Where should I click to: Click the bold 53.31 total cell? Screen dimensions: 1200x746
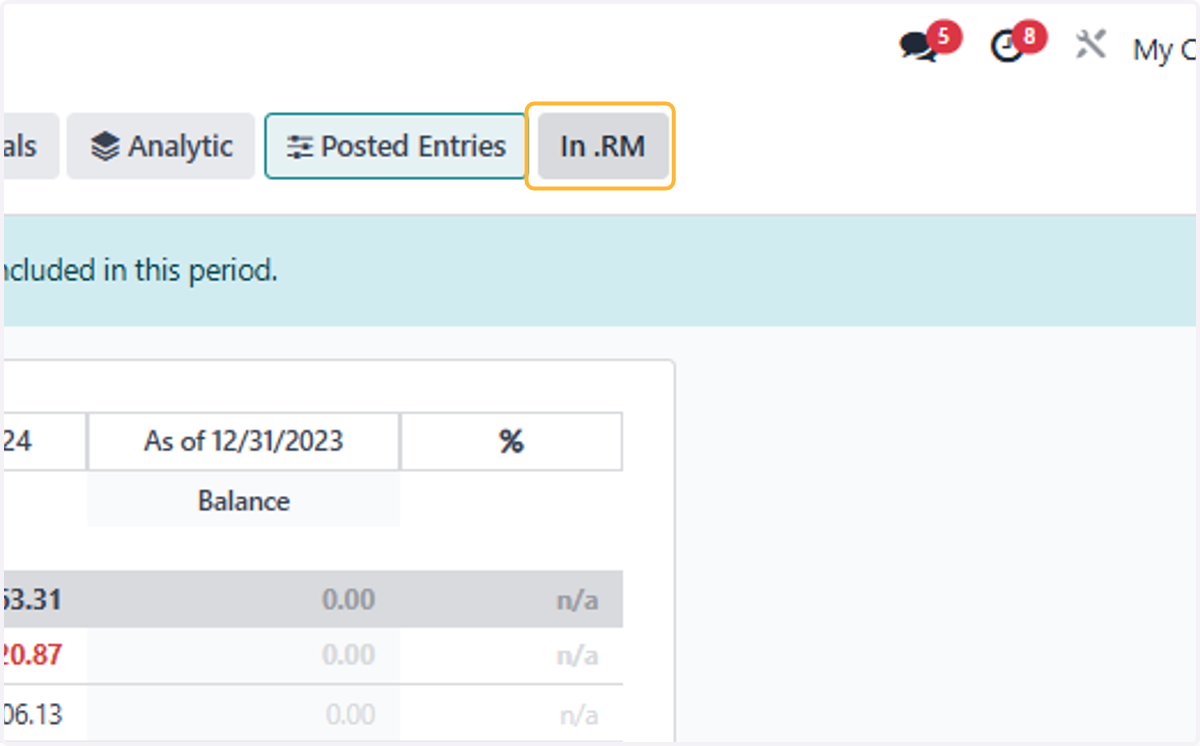[x=31, y=600]
